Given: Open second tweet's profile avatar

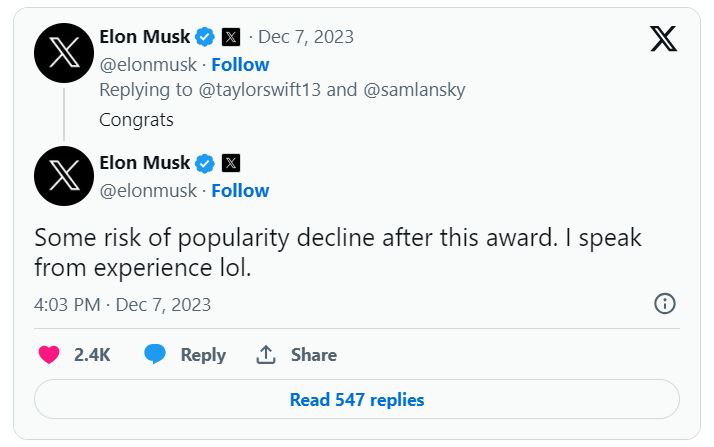Looking at the screenshot, I should [64, 176].
